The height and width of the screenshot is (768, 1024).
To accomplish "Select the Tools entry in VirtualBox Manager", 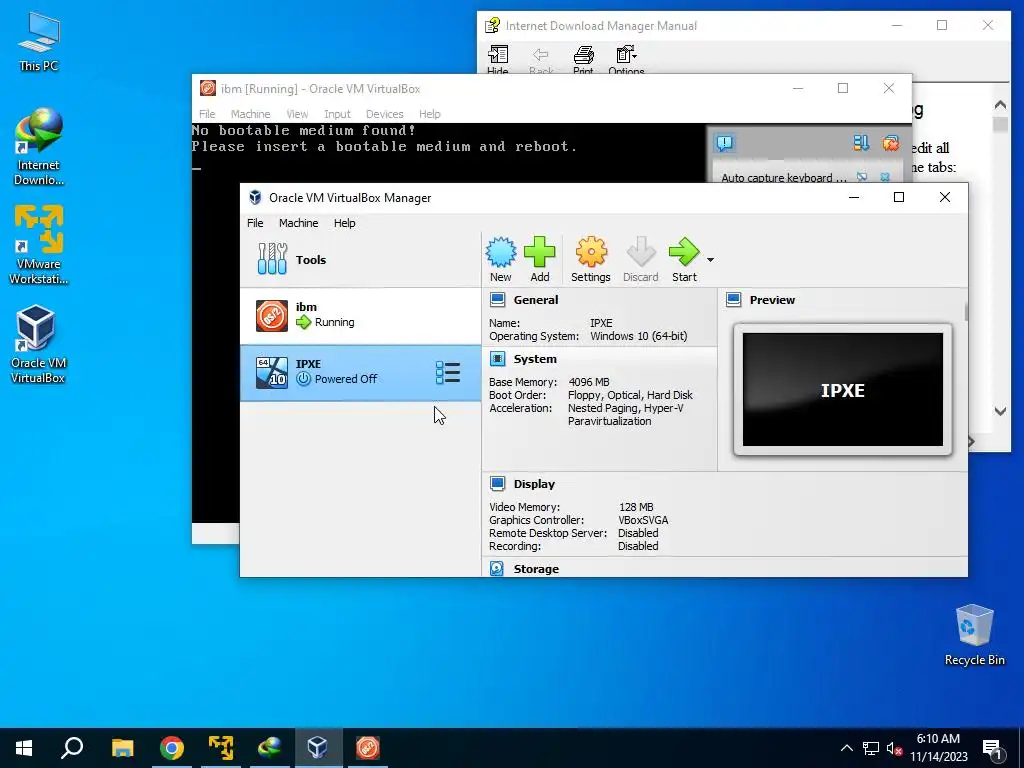I will click(x=360, y=259).
